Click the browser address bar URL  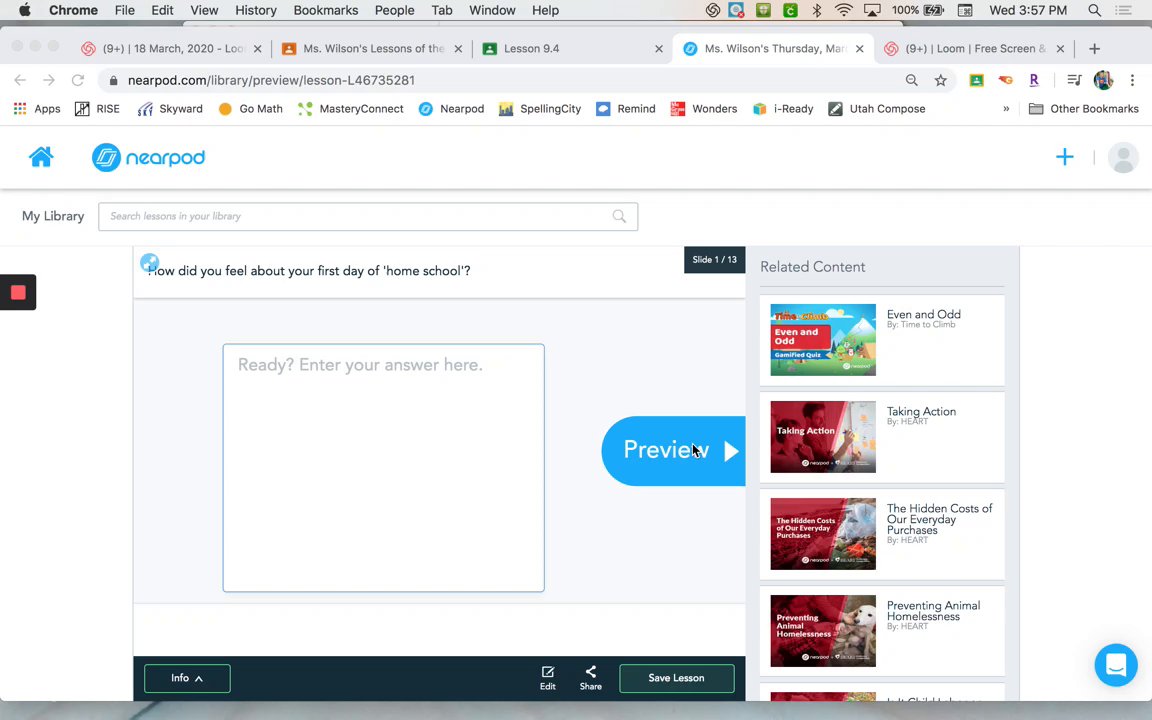(271, 80)
